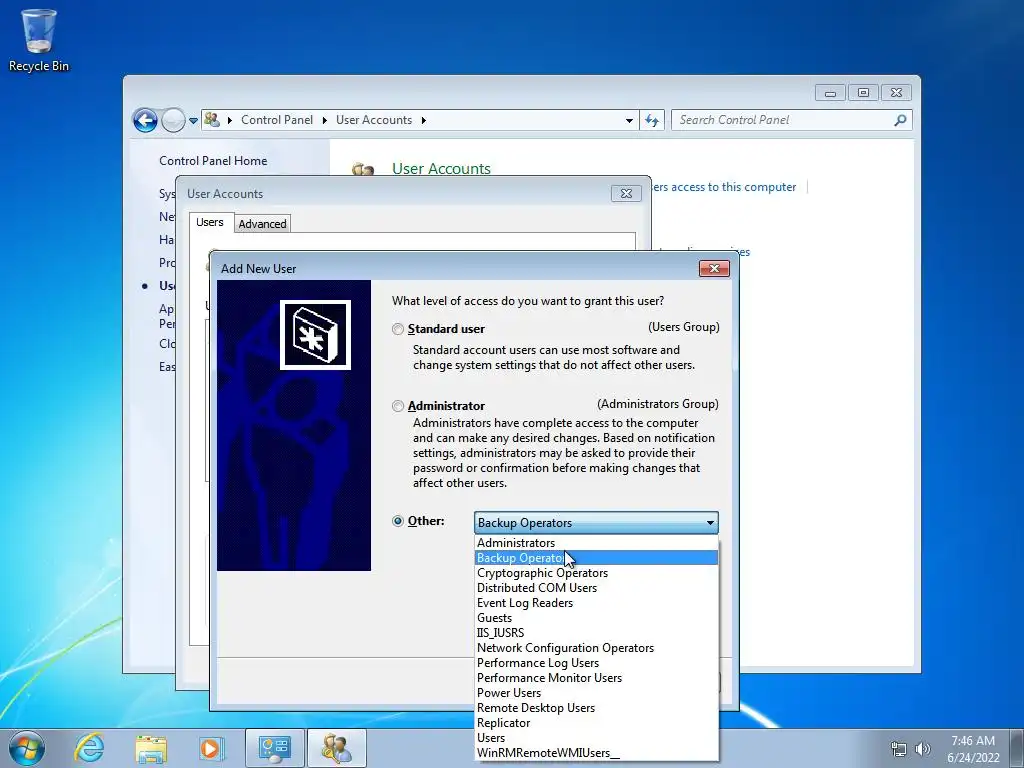Image resolution: width=1024 pixels, height=768 pixels.
Task: Launch Internet Explorer from taskbar
Action: click(89, 748)
